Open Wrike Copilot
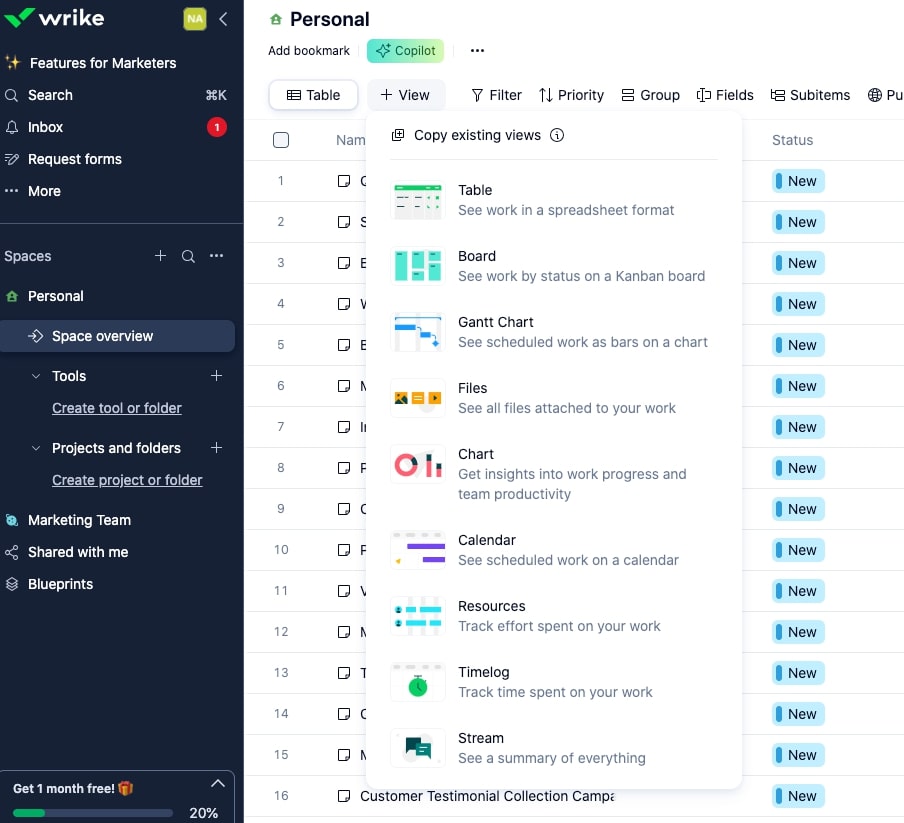This screenshot has height=823, width=904. [x=405, y=50]
